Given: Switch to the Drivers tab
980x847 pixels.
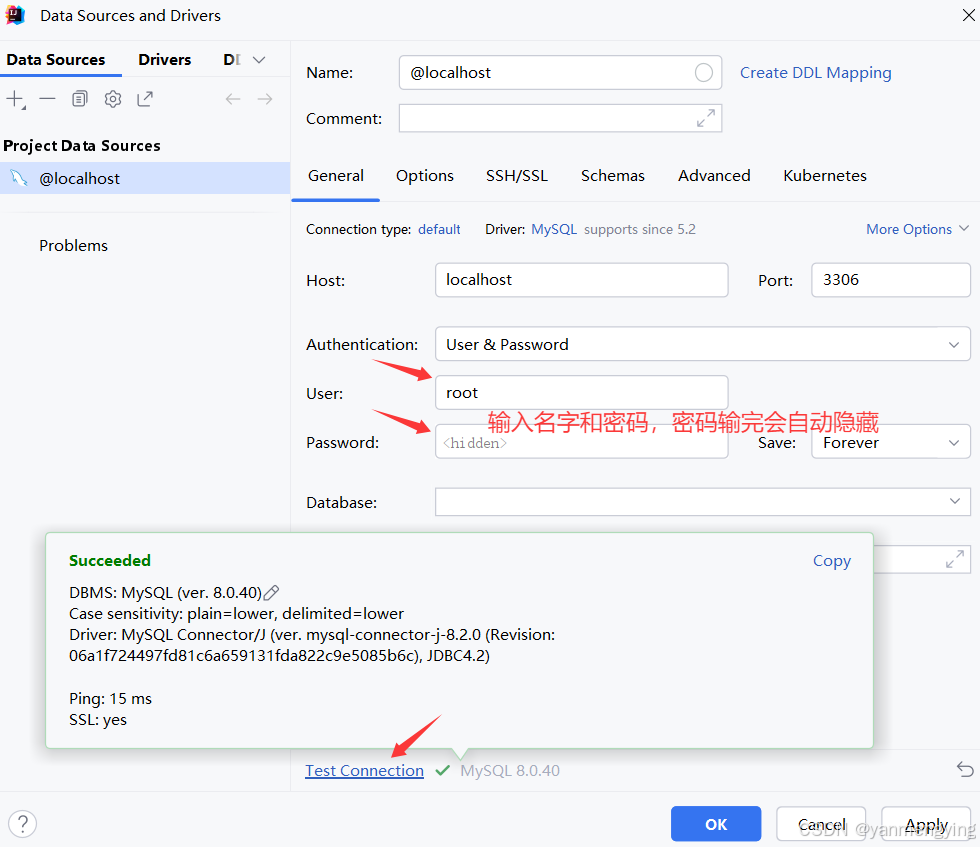Looking at the screenshot, I should click(x=164, y=60).
